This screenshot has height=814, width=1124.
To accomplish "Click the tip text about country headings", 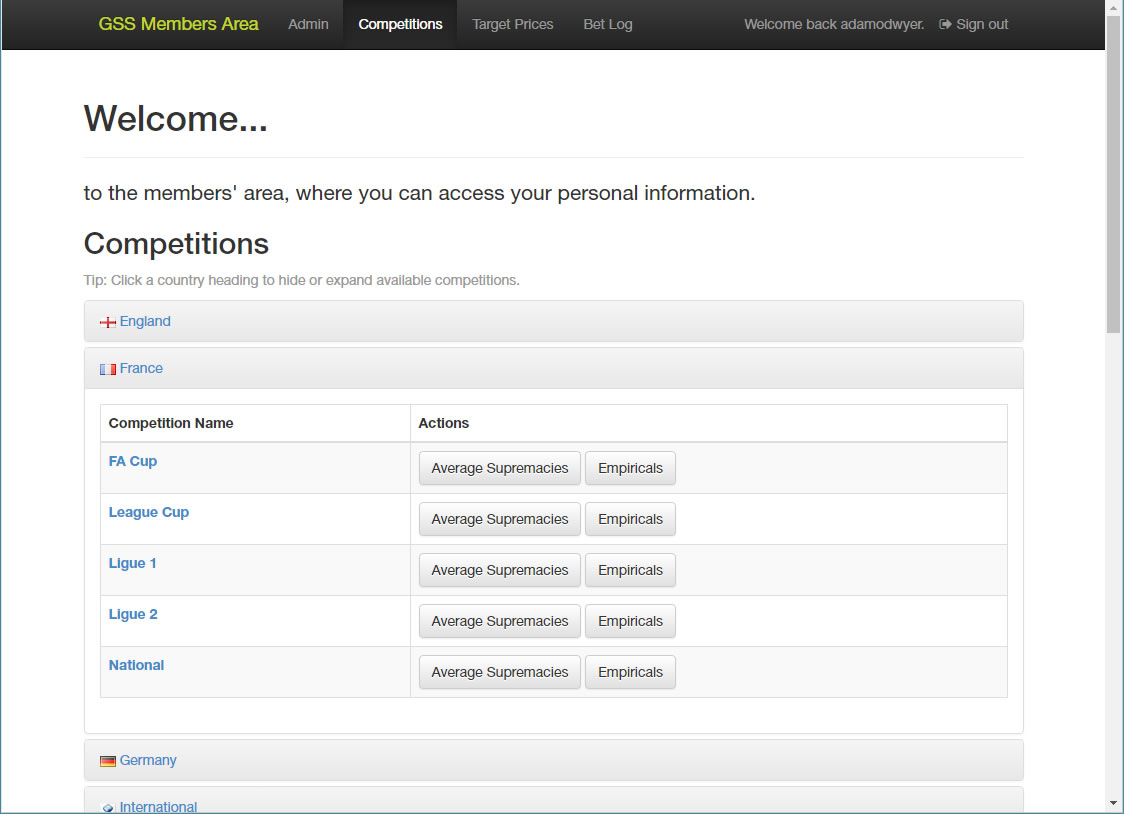I will [301, 280].
